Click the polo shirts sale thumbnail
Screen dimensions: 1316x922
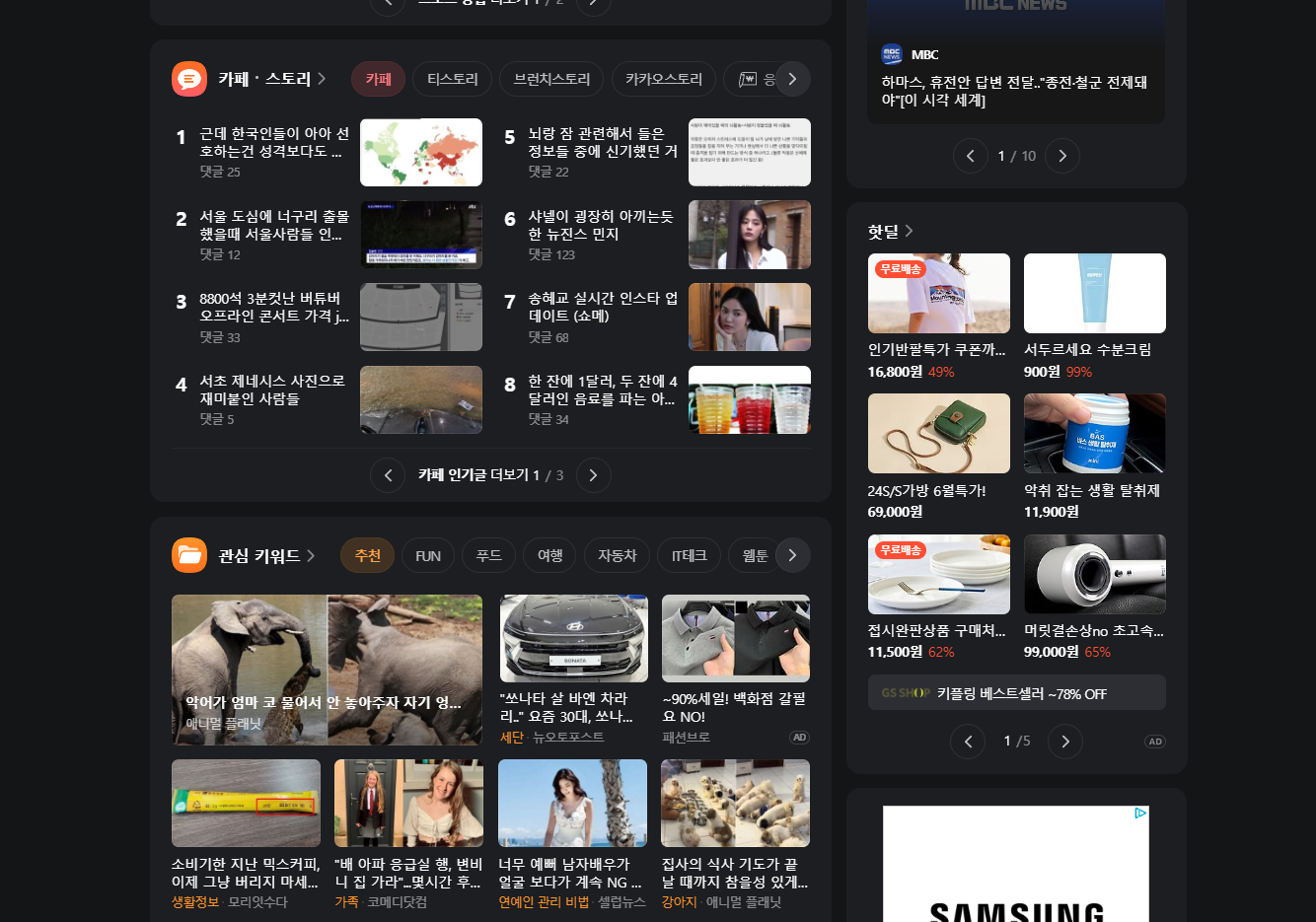(736, 638)
